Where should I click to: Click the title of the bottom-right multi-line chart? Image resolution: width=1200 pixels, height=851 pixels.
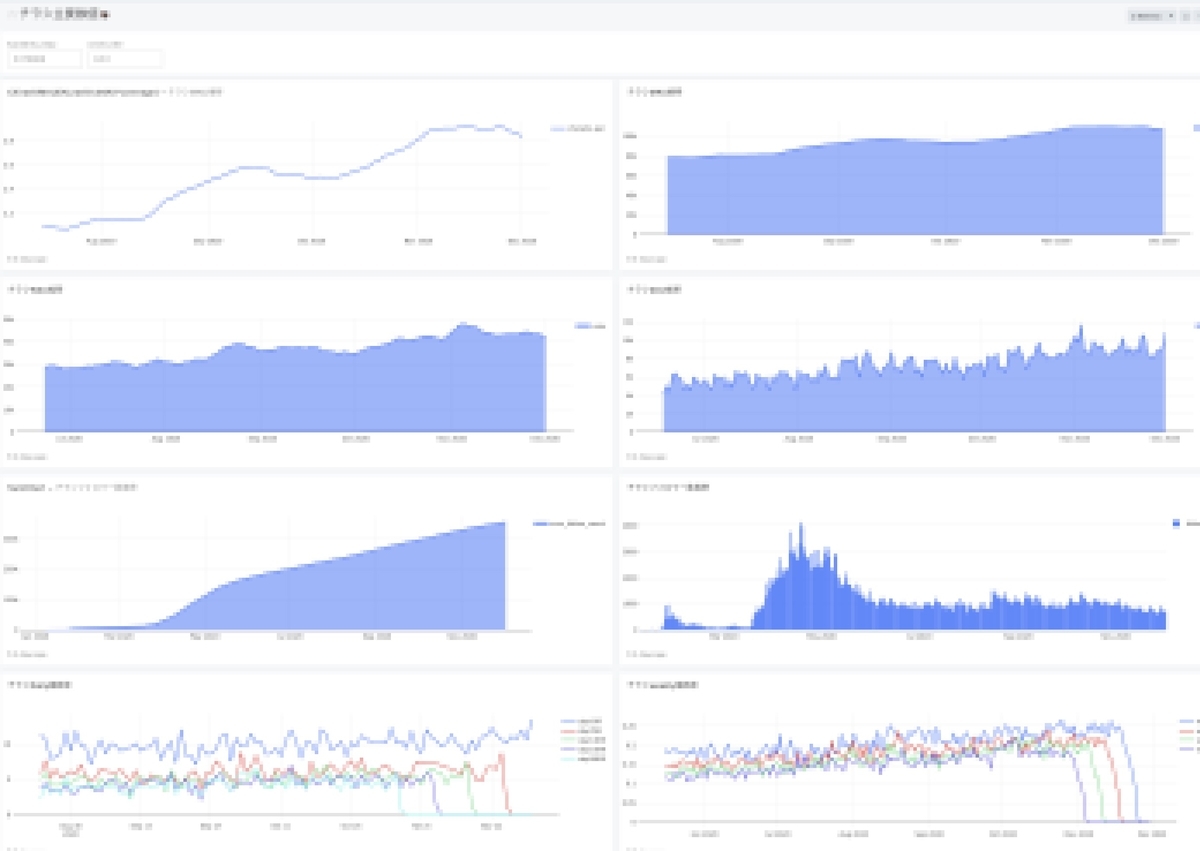(x=663, y=685)
